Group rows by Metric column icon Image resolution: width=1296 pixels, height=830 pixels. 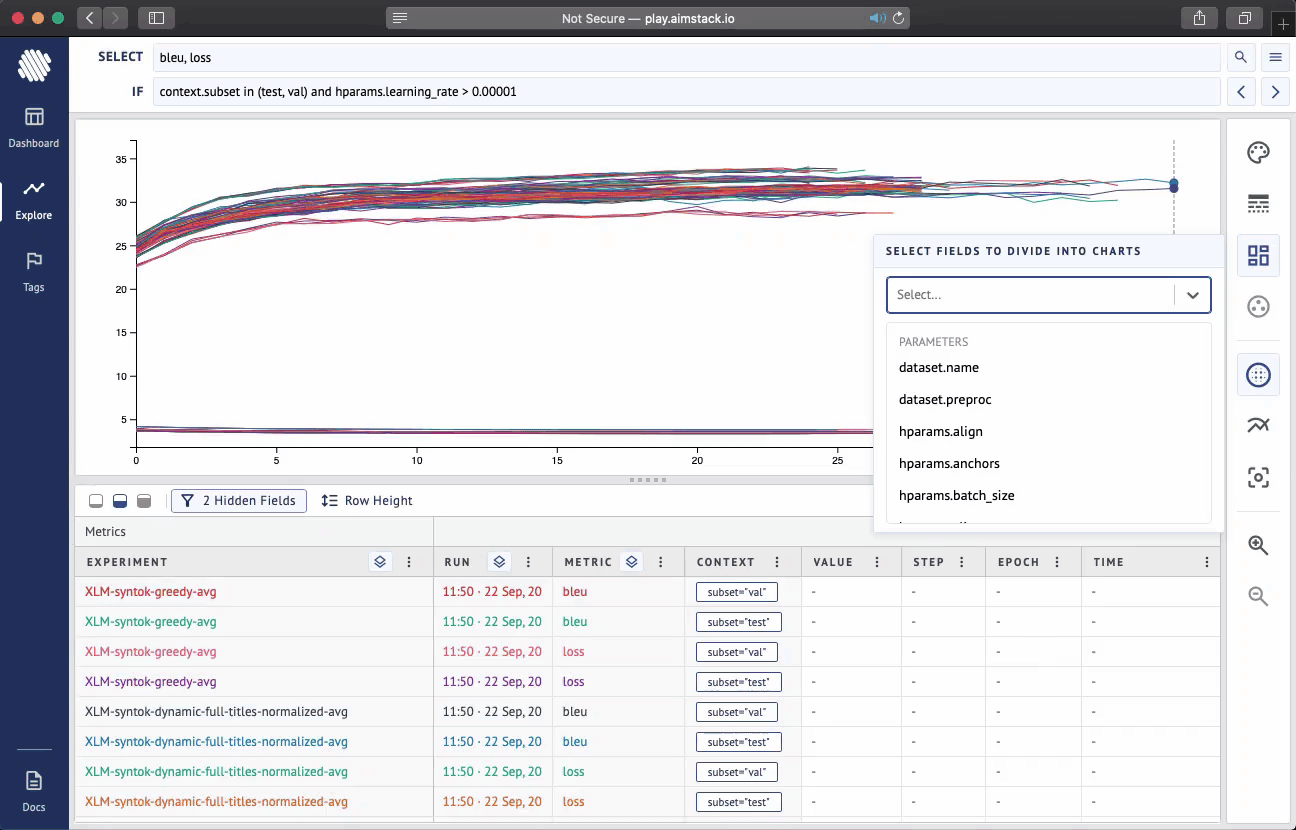tap(632, 562)
